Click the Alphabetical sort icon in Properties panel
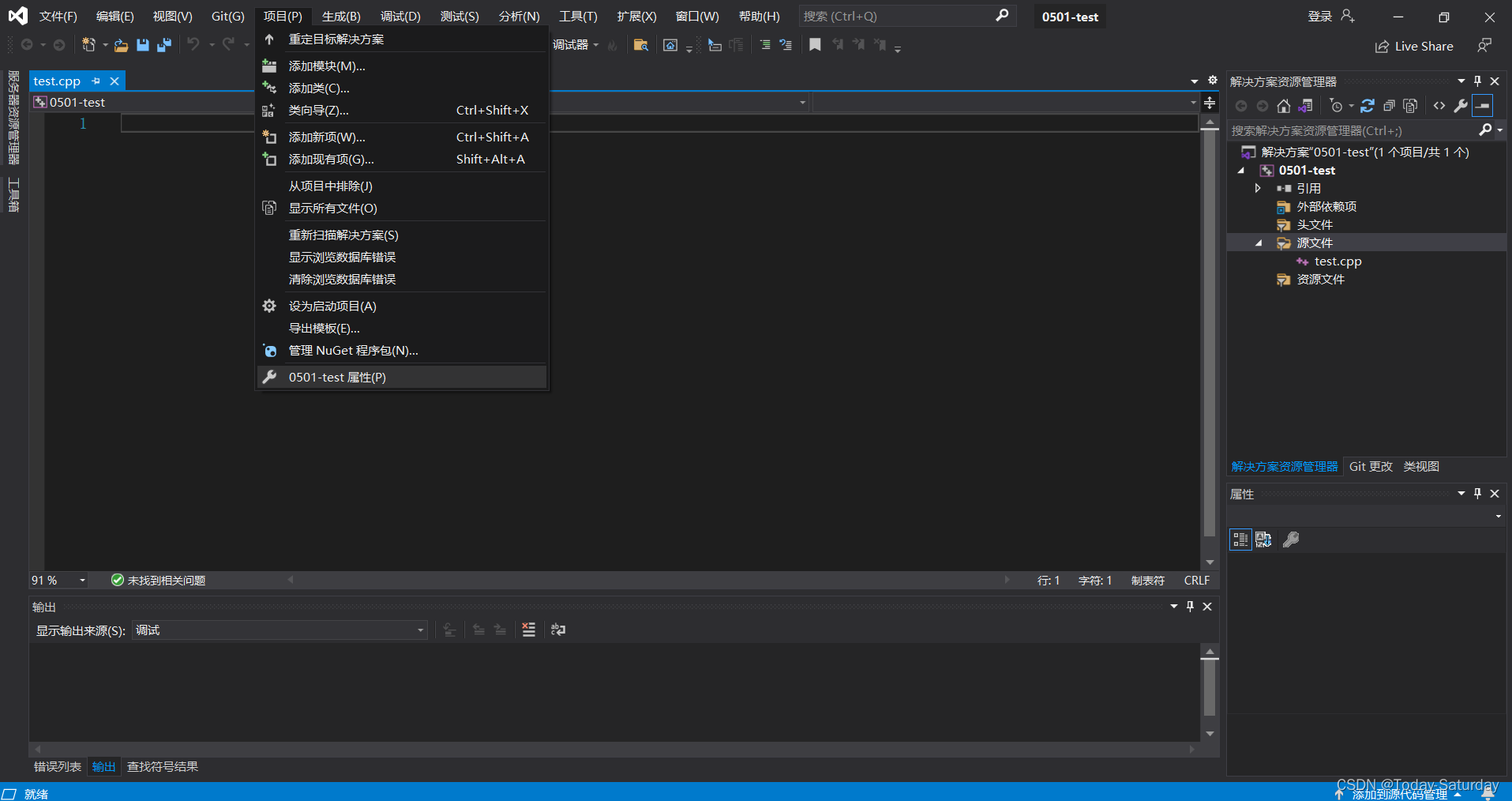The image size is (1512, 801). 1263,540
